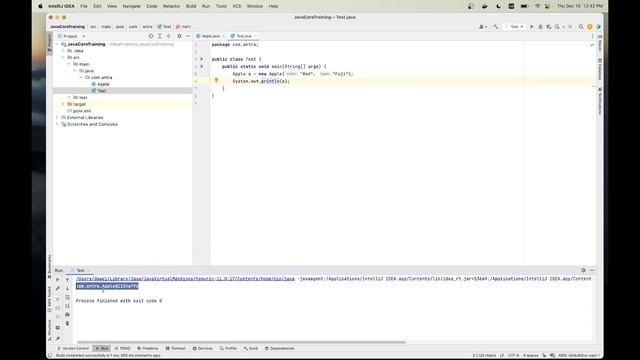Clear console with the trash icon

click(67, 323)
